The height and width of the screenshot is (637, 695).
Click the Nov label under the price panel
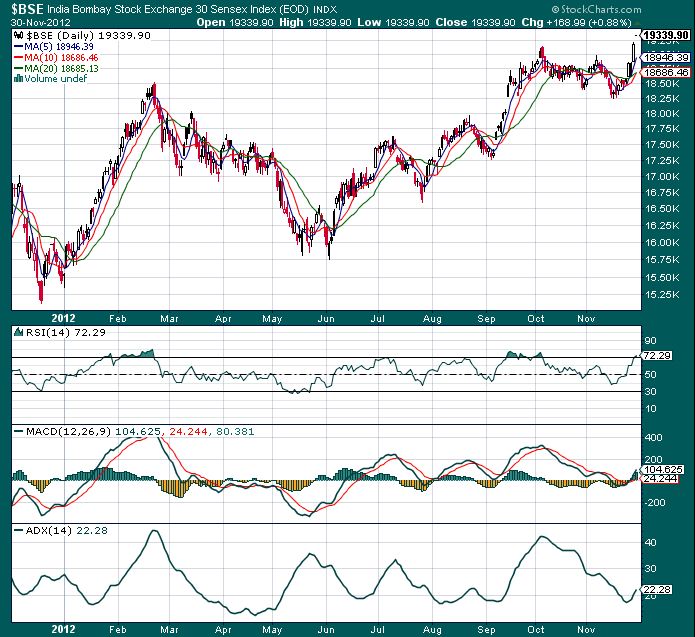click(586, 319)
